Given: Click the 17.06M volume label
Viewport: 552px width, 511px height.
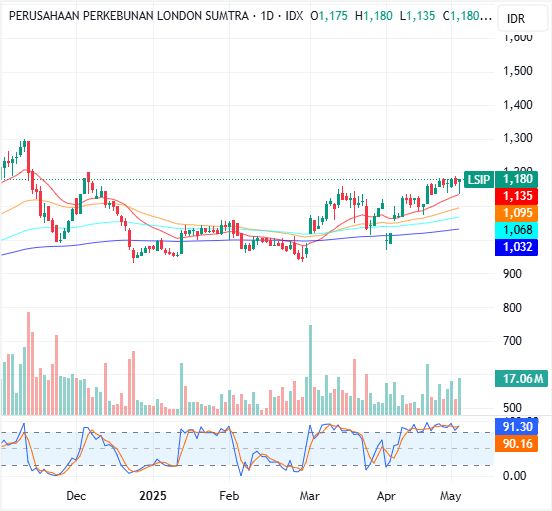Looking at the screenshot, I should [521, 379].
